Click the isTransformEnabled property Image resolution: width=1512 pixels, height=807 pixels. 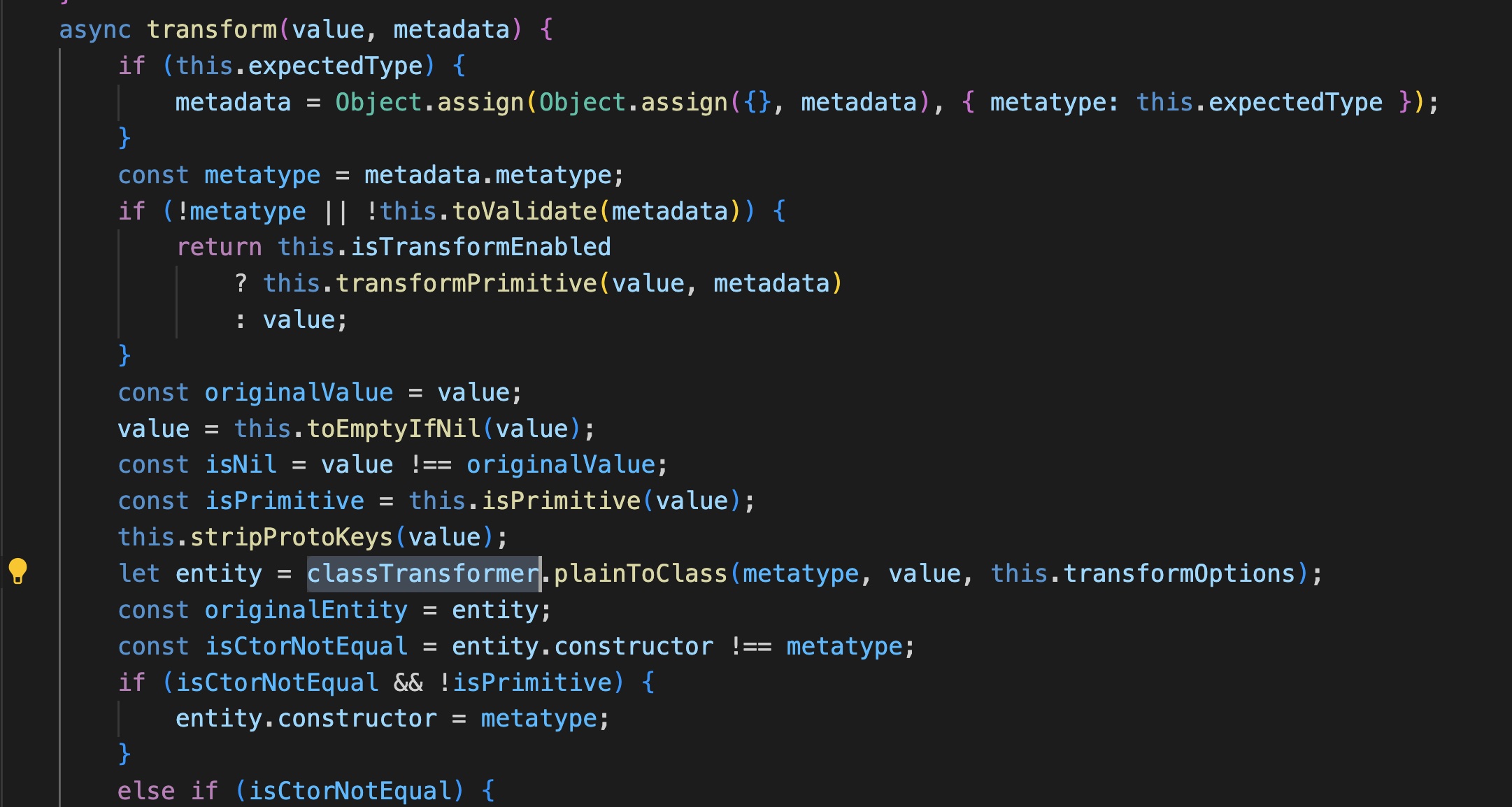tap(480, 247)
